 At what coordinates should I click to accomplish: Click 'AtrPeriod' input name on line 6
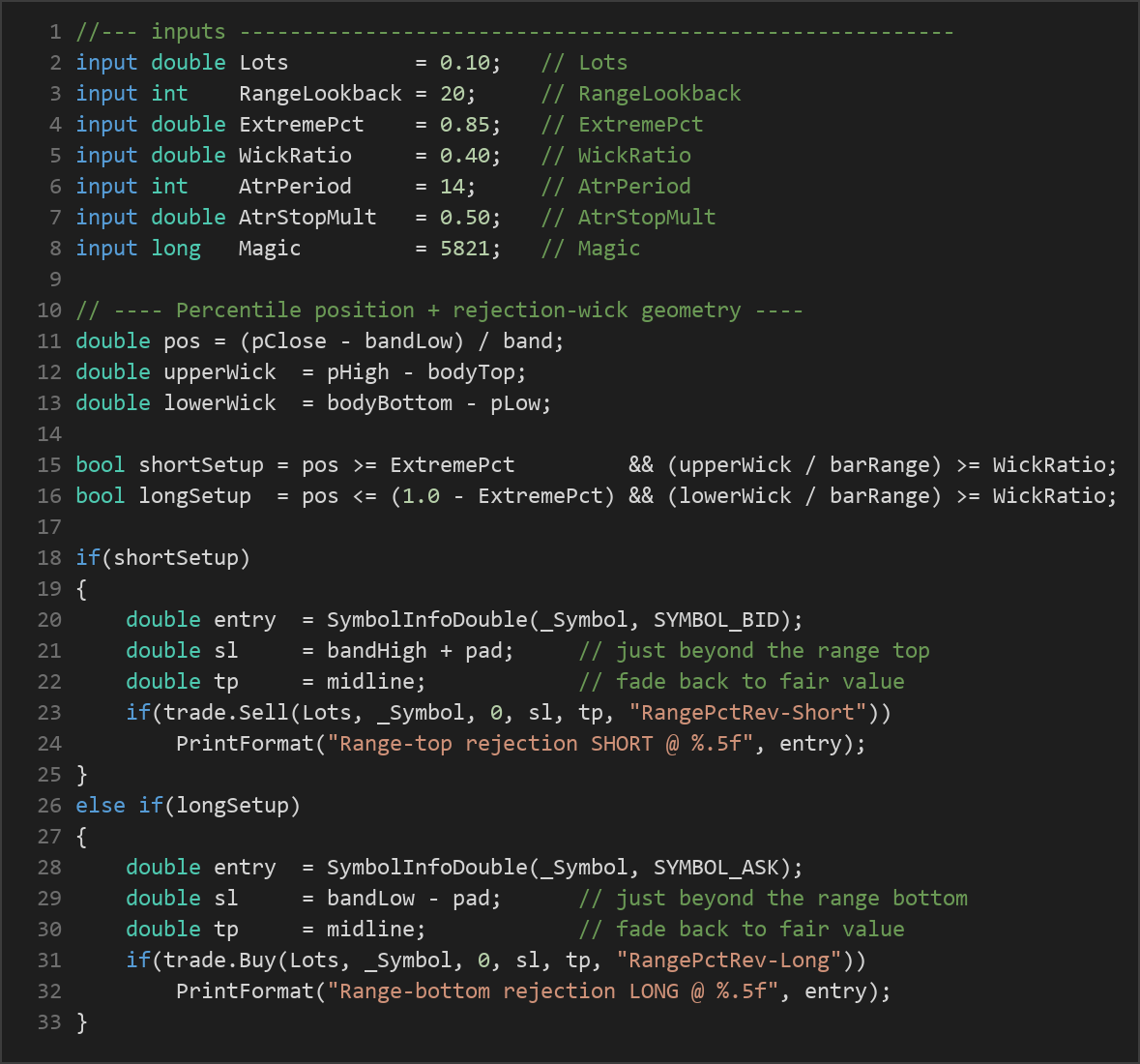pyautogui.click(x=295, y=186)
